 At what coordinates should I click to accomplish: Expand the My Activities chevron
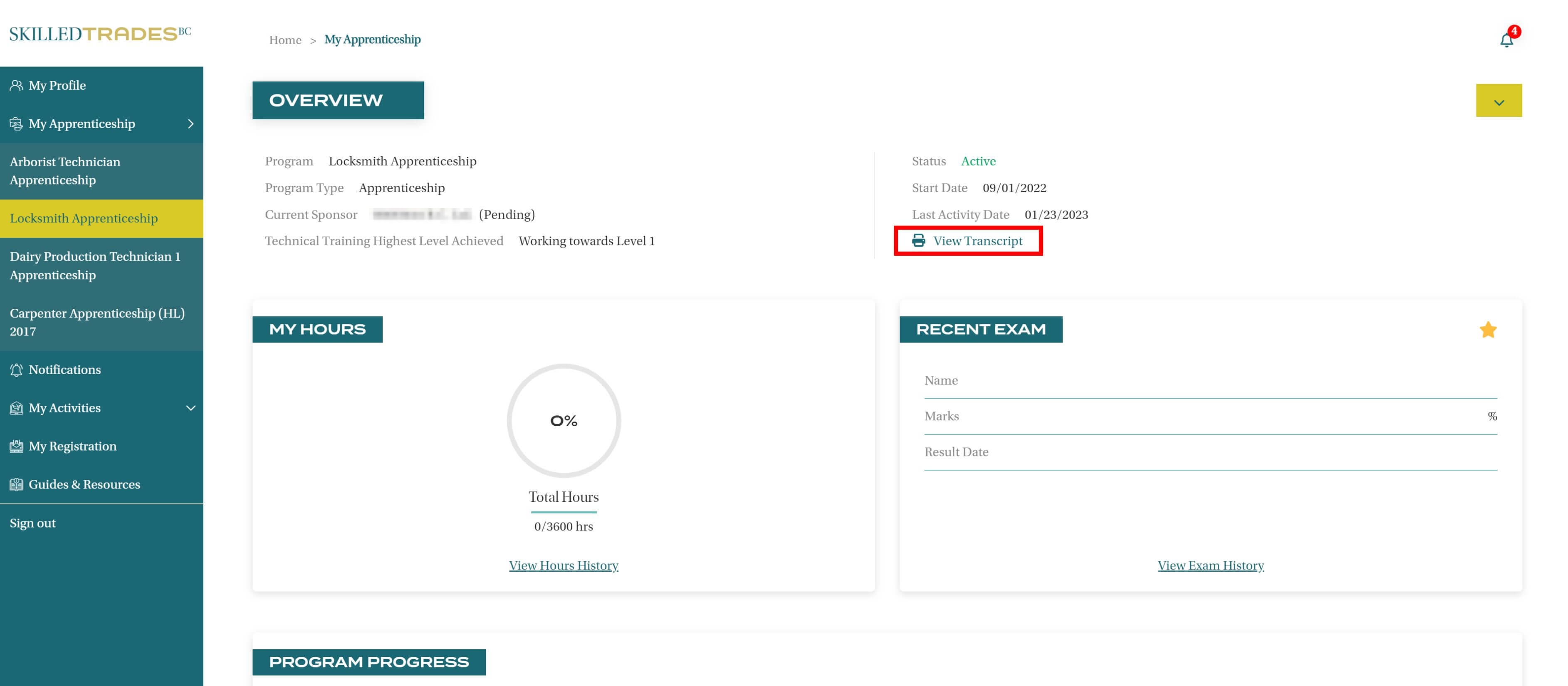click(190, 408)
